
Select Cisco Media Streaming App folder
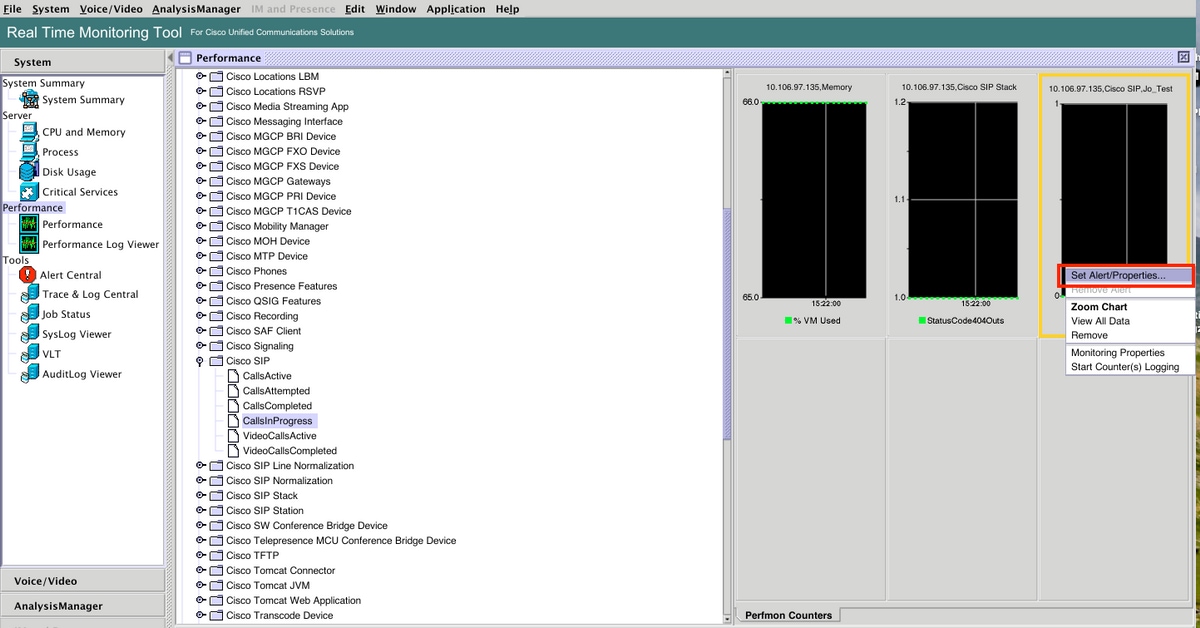(x=287, y=106)
